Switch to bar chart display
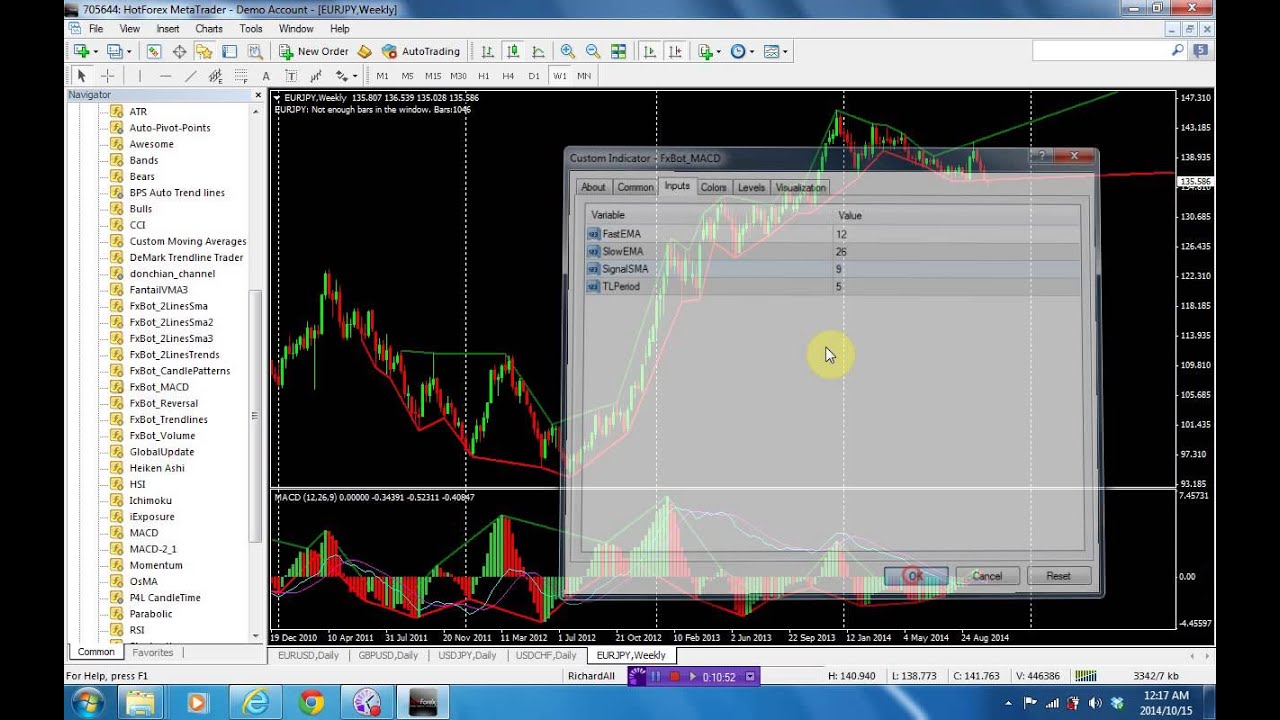Image resolution: width=1280 pixels, height=720 pixels. click(x=487, y=51)
